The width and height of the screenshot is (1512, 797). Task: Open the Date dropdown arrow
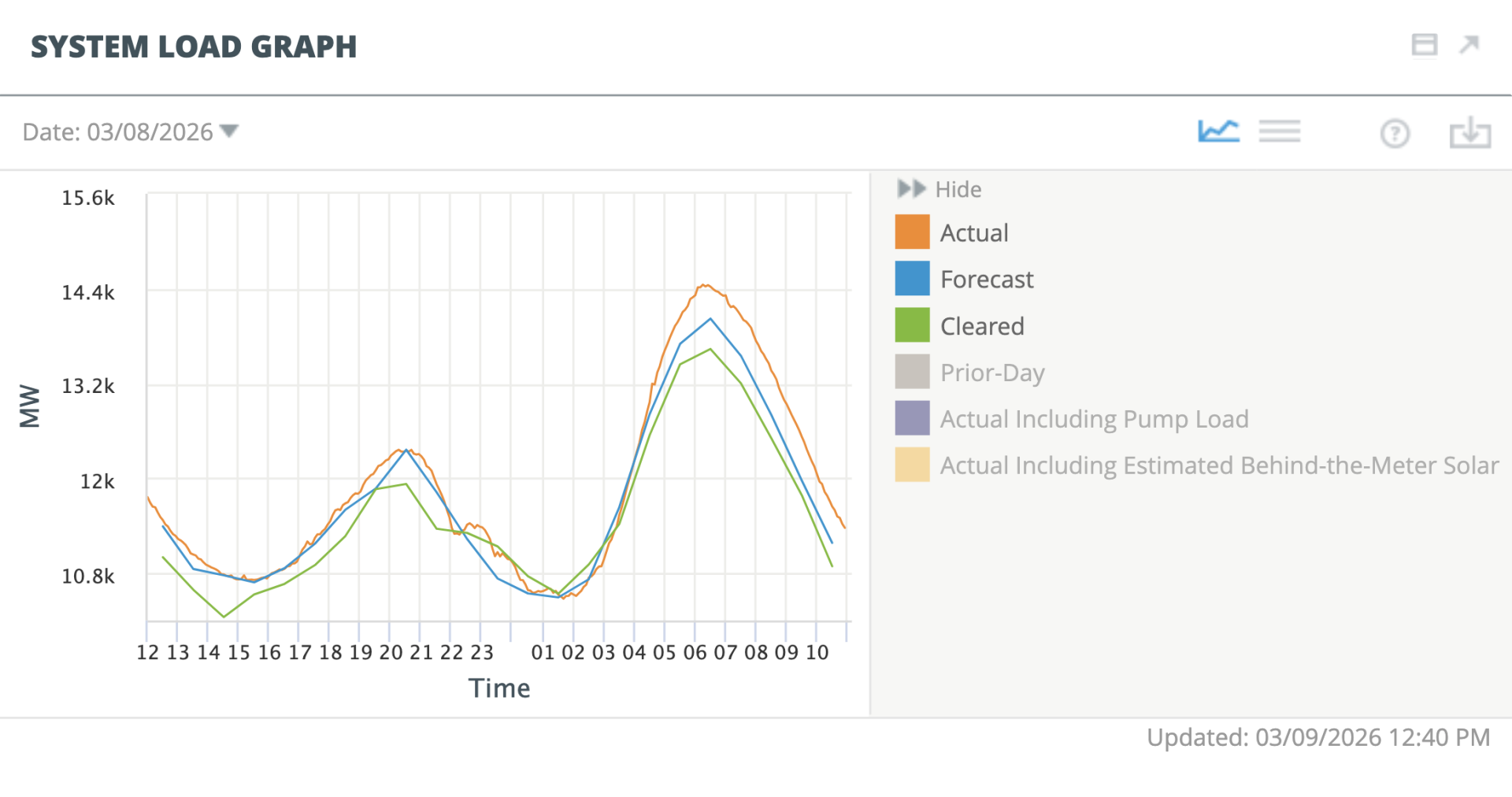[x=229, y=131]
